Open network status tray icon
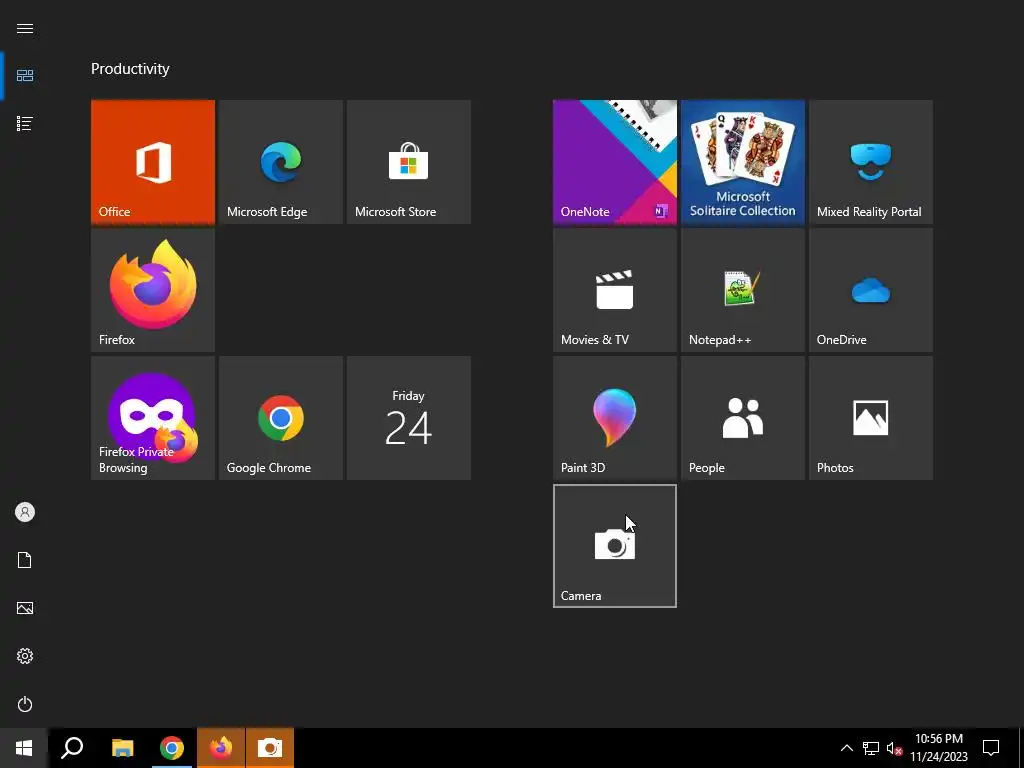The image size is (1024, 768). (x=871, y=748)
